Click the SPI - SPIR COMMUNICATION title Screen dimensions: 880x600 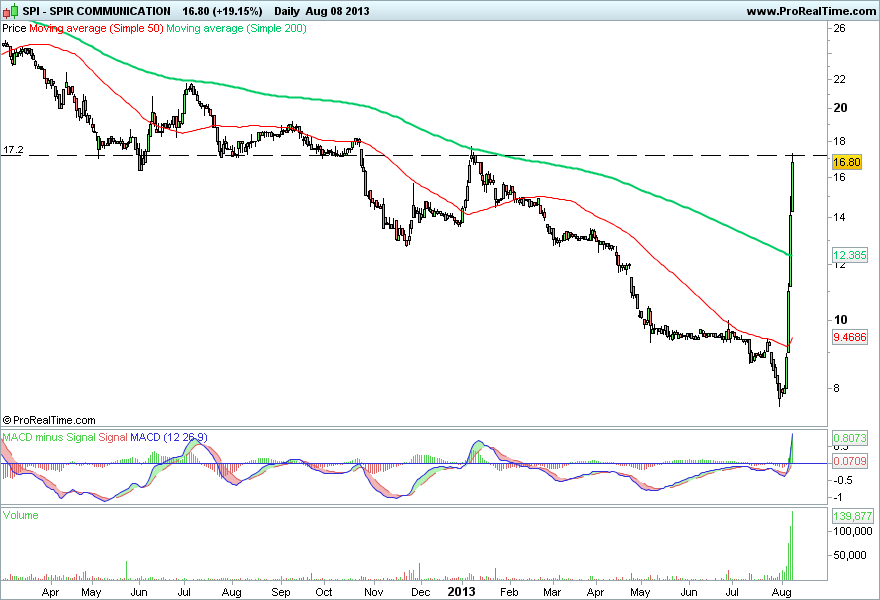point(97,11)
